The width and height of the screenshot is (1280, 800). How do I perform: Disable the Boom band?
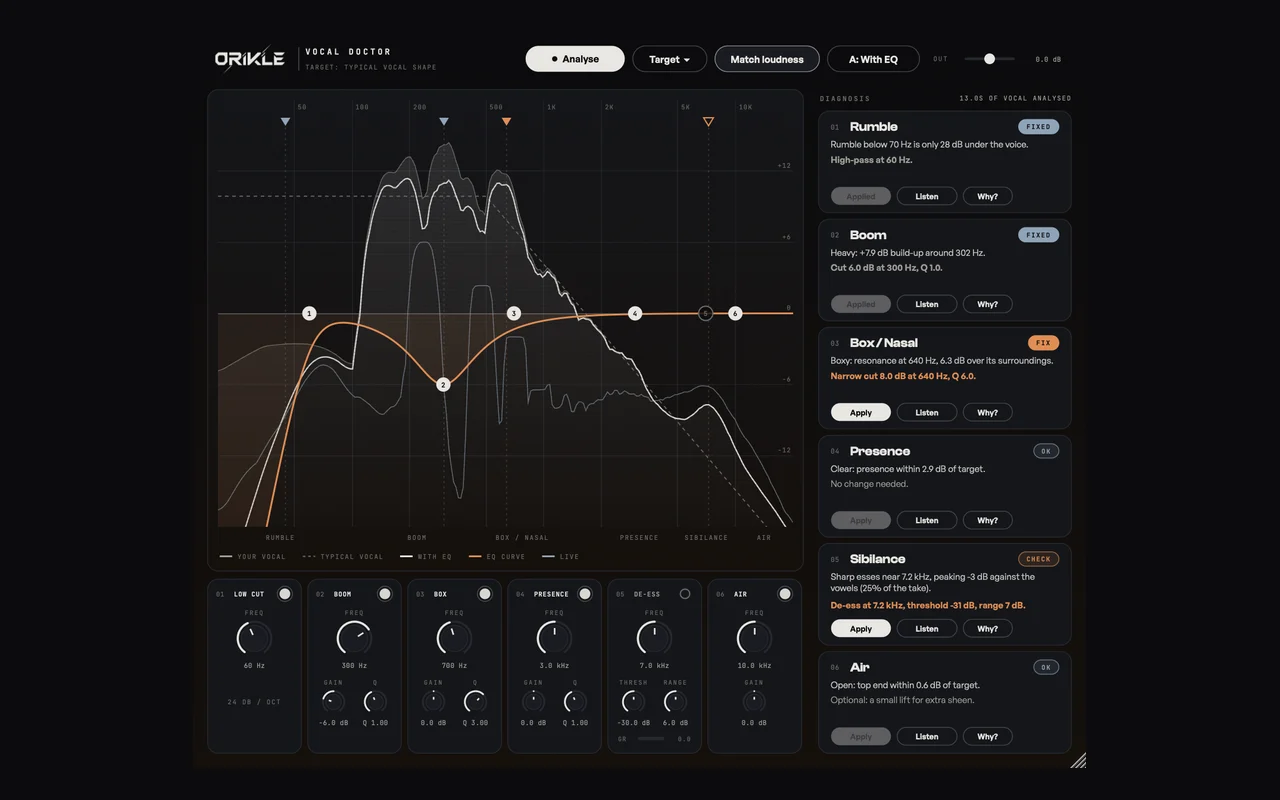pyautogui.click(x=385, y=594)
